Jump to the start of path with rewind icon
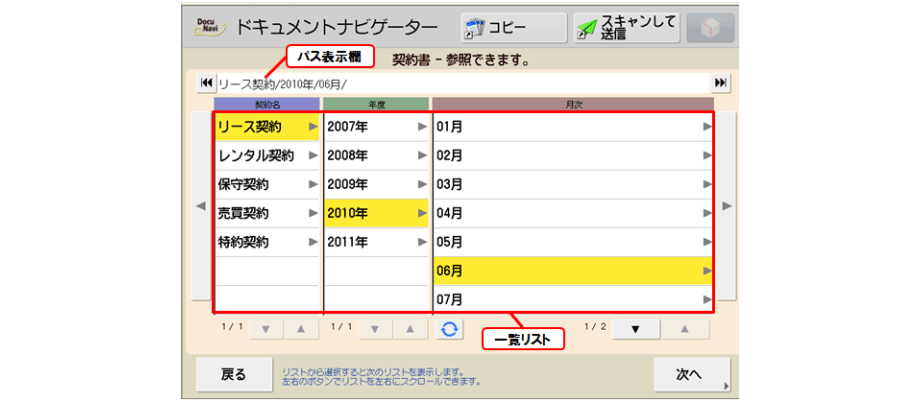 (205, 83)
